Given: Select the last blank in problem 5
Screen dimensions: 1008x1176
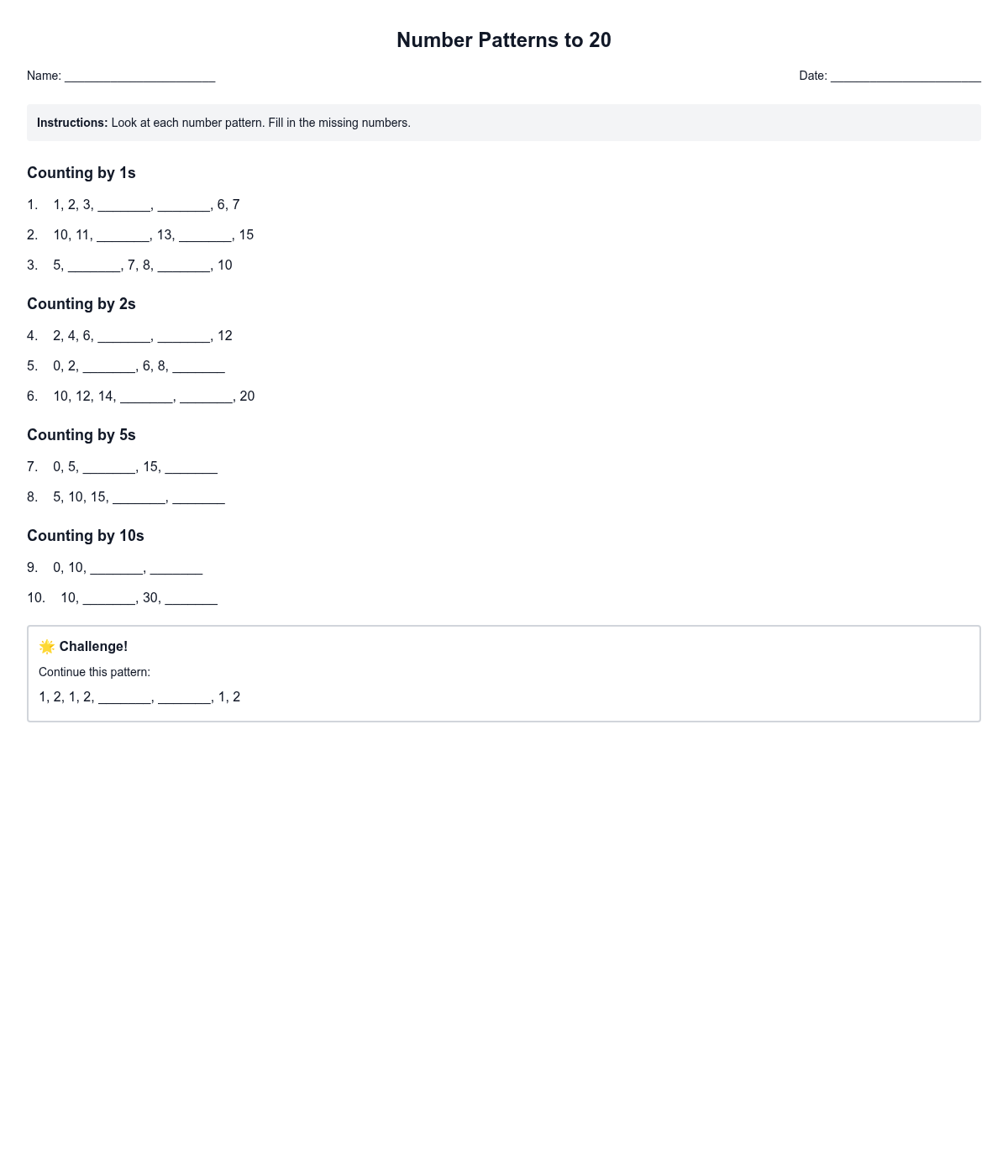Looking at the screenshot, I should (198, 366).
